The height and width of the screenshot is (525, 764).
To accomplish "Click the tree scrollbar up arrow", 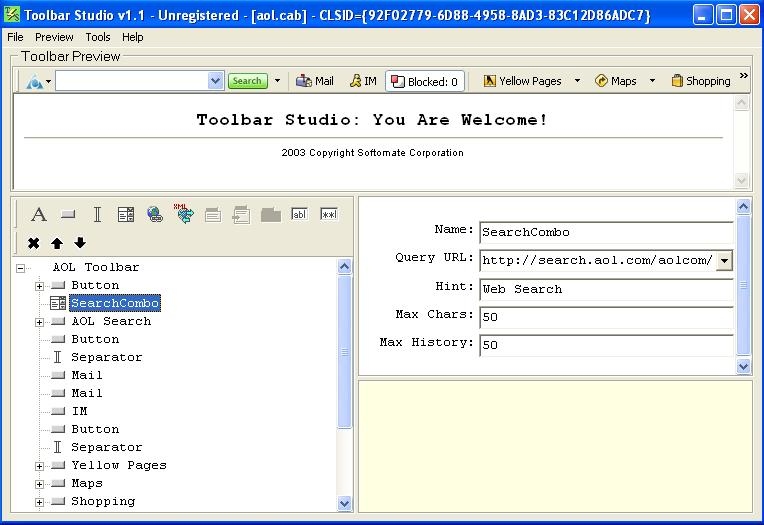I will pyautogui.click(x=344, y=266).
